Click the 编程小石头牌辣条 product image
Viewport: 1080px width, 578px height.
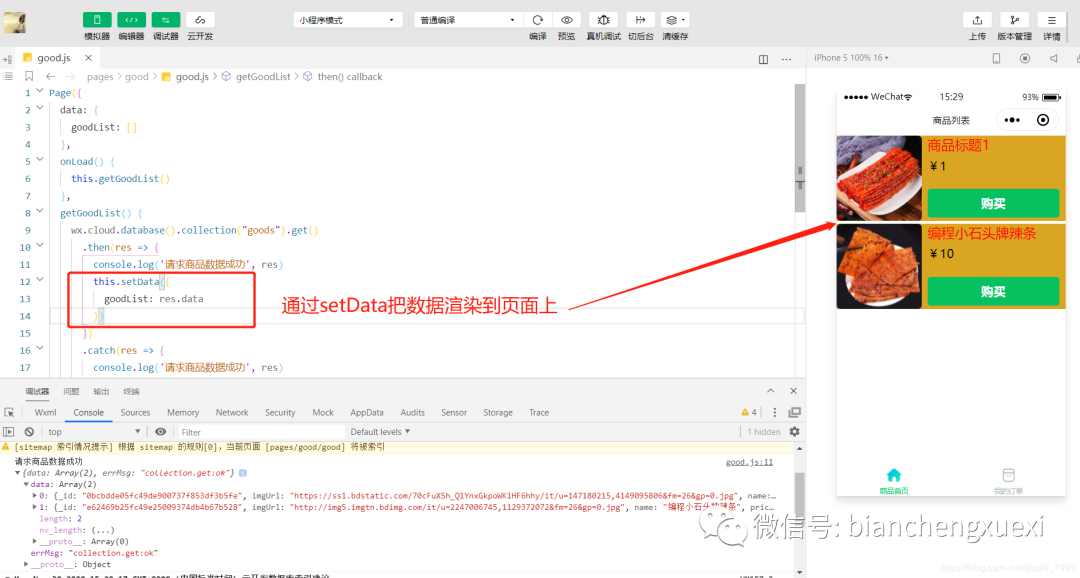(879, 266)
